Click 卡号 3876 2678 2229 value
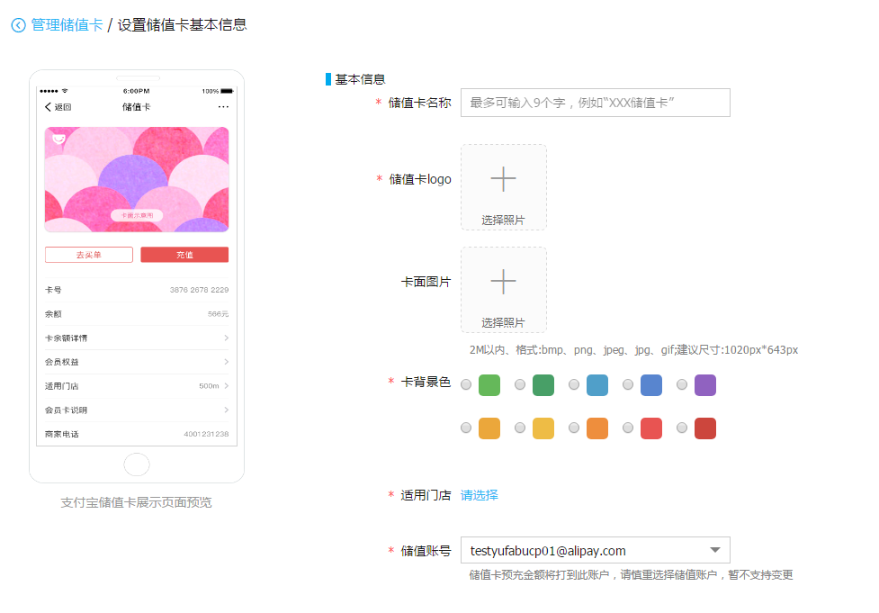Image resolution: width=879 pixels, height=613 pixels. coord(199,290)
